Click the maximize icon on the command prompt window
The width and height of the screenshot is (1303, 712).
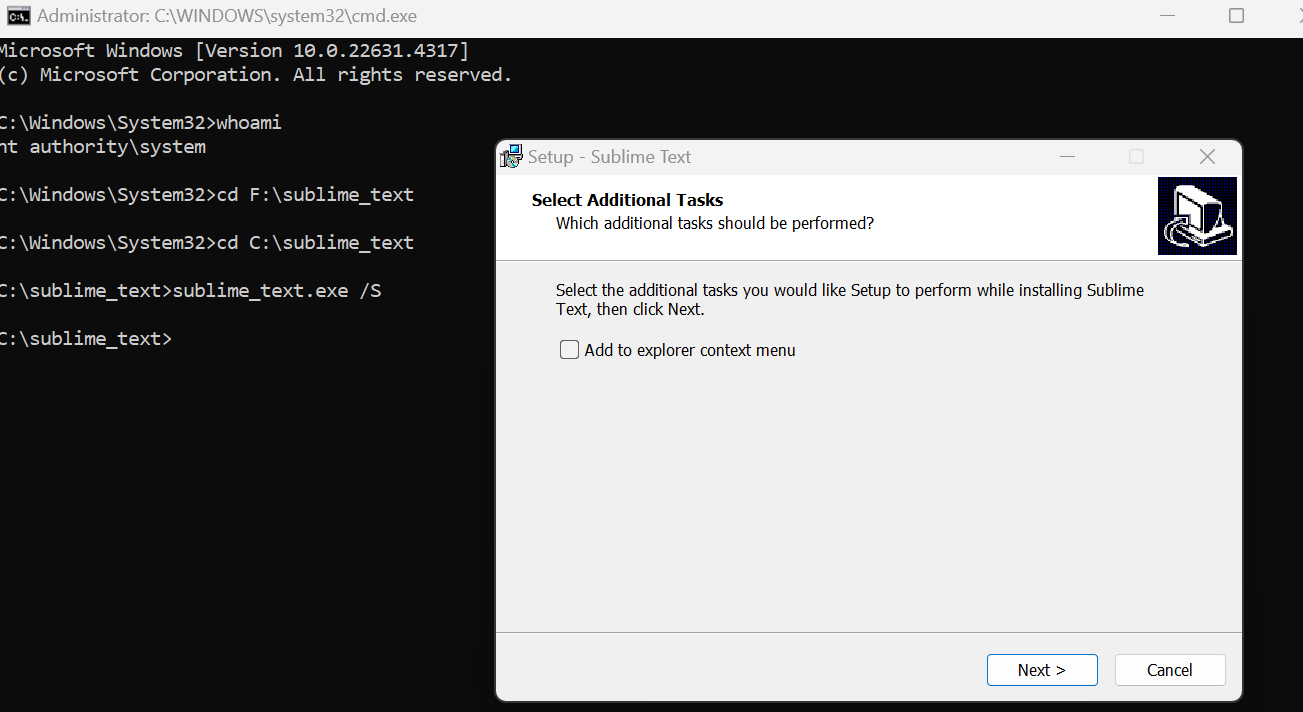(x=1236, y=16)
